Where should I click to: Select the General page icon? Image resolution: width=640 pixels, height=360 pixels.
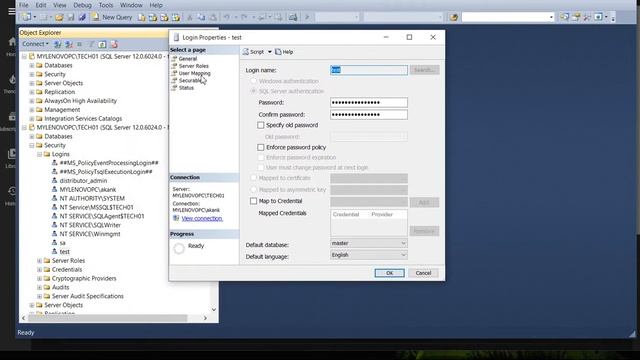[174, 59]
